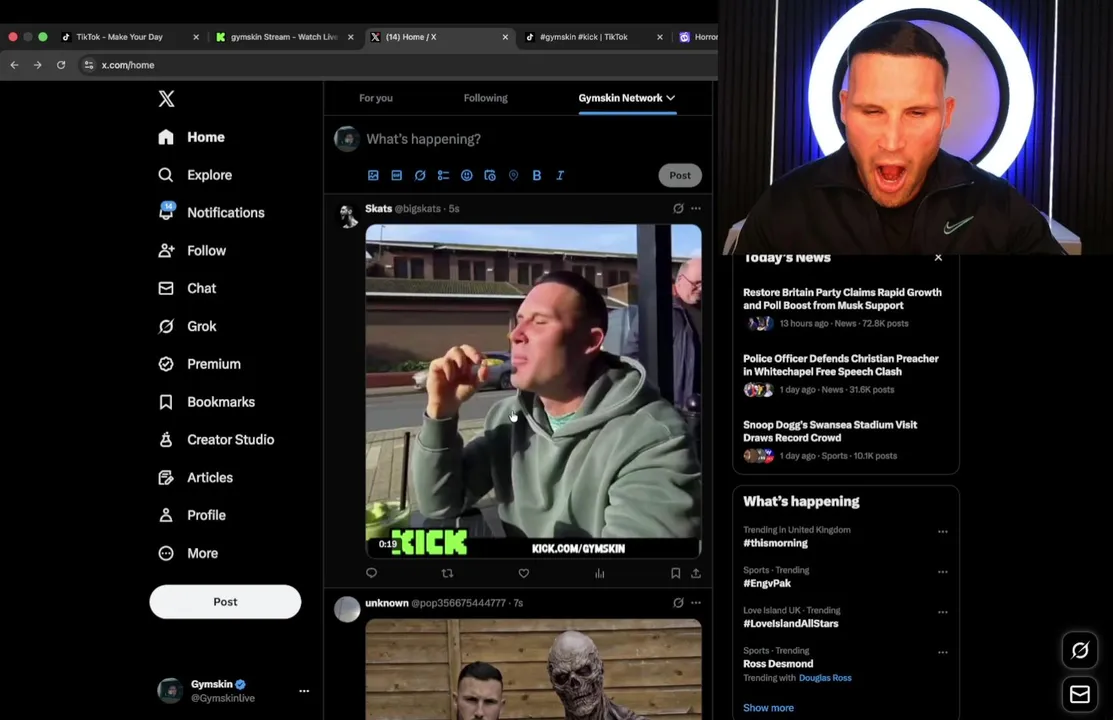This screenshot has height=720, width=1113.
Task: Click the X logo in the sidebar
Action: click(166, 99)
